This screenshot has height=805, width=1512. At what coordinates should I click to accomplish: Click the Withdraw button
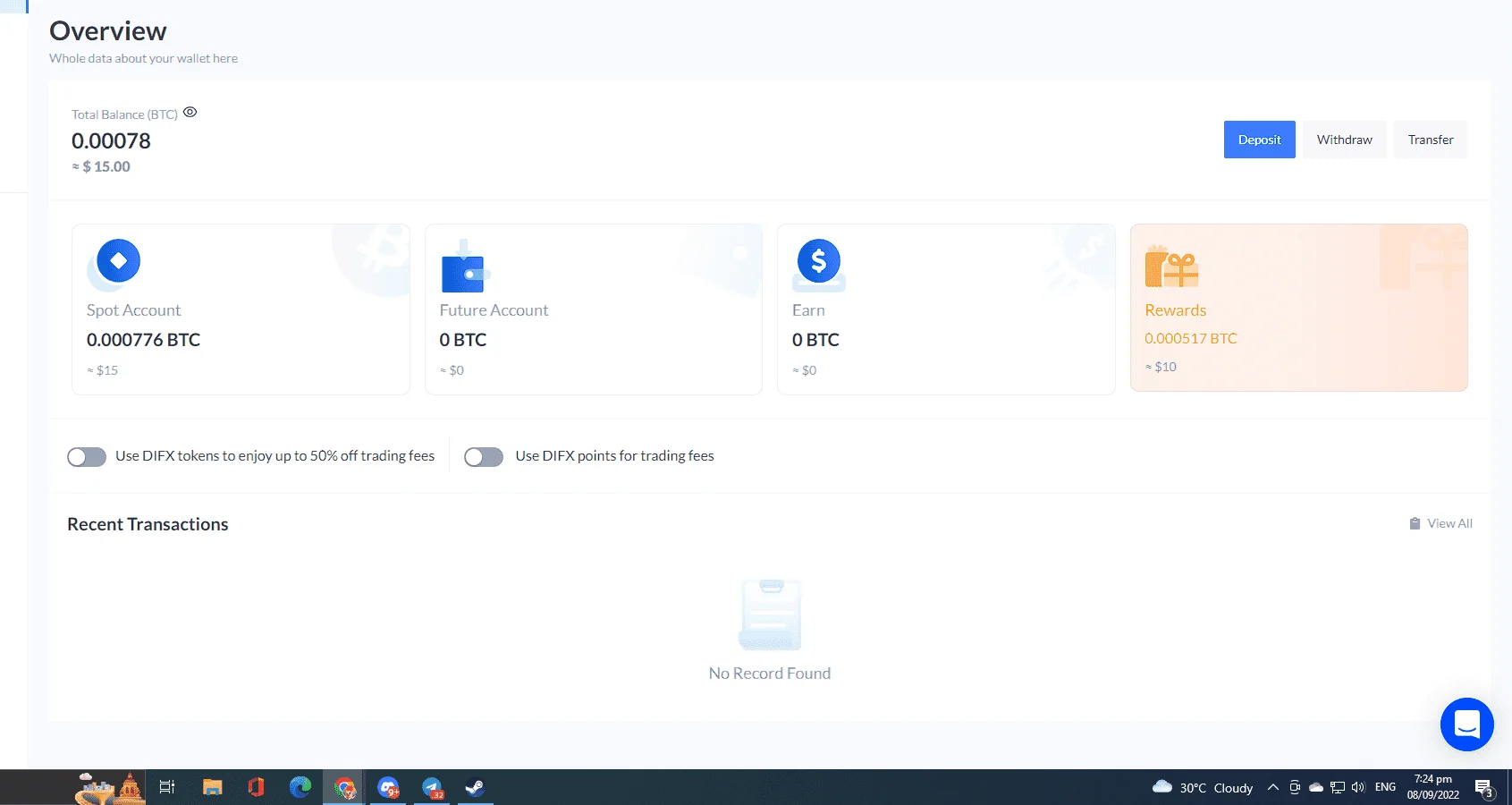1344,140
